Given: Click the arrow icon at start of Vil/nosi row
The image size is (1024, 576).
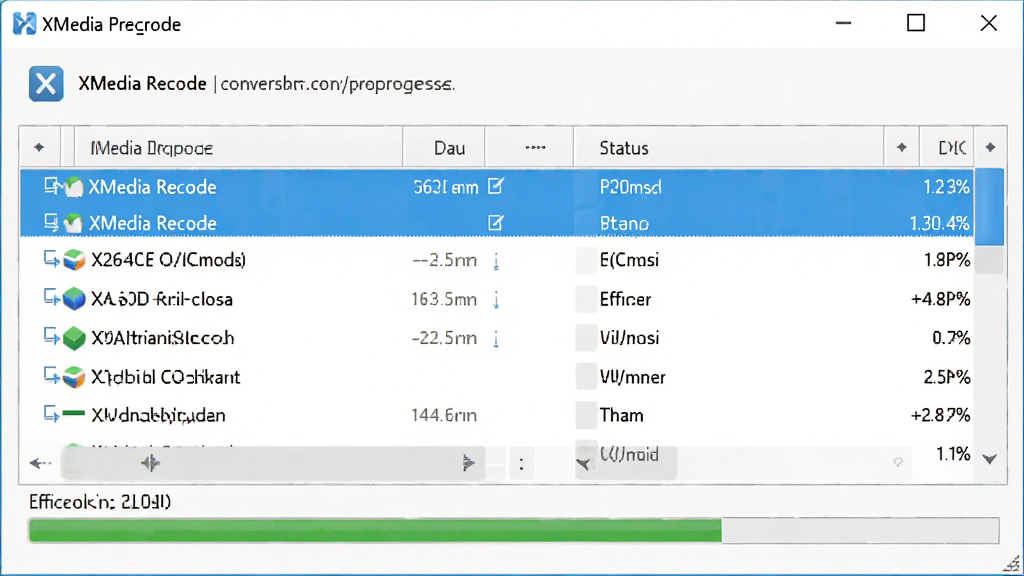Looking at the screenshot, I should [x=52, y=336].
